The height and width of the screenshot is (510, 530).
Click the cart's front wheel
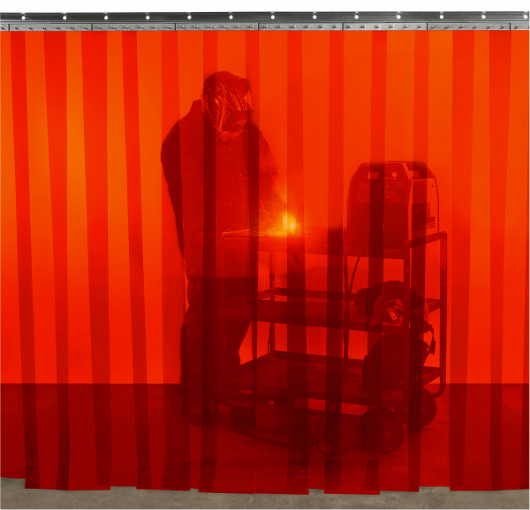[383, 431]
